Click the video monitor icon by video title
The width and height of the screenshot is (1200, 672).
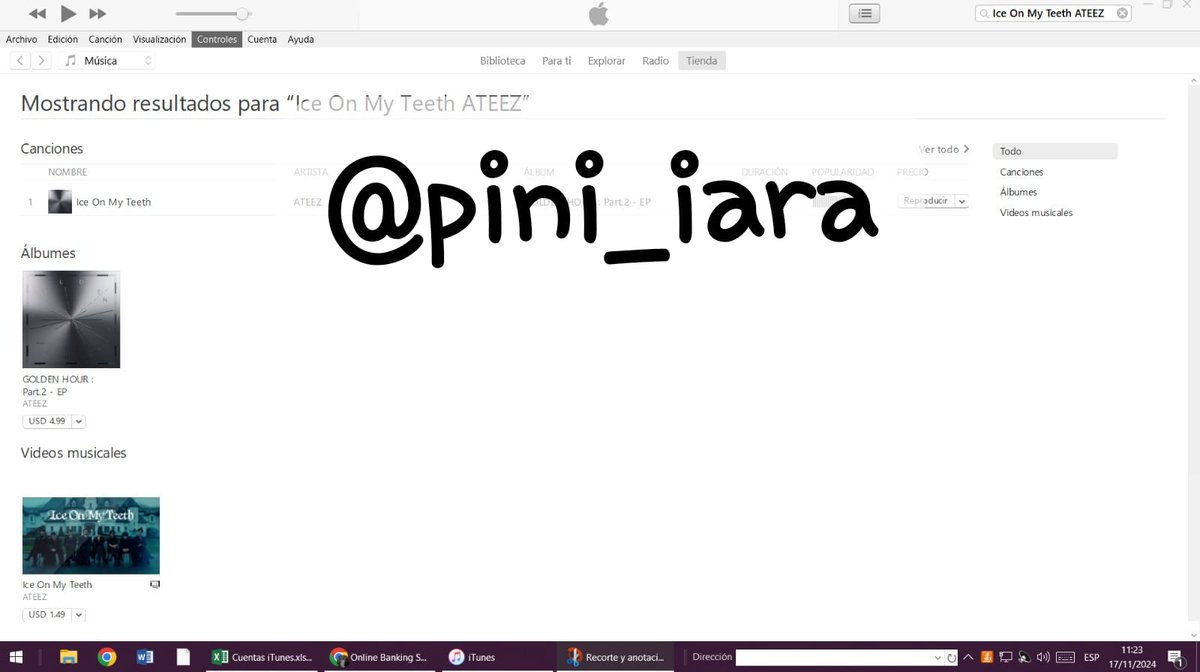[155, 584]
